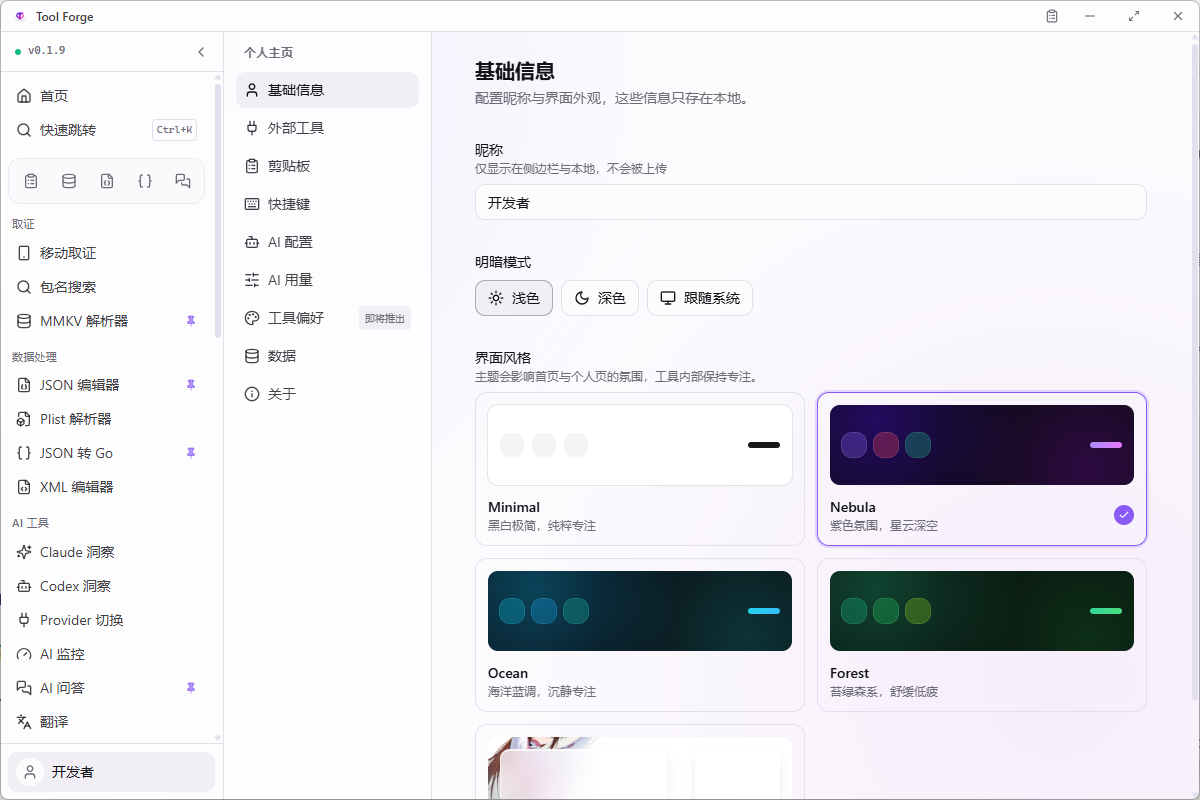Unpin AI 问答 using its pin icon
The height and width of the screenshot is (800, 1200).
191,688
